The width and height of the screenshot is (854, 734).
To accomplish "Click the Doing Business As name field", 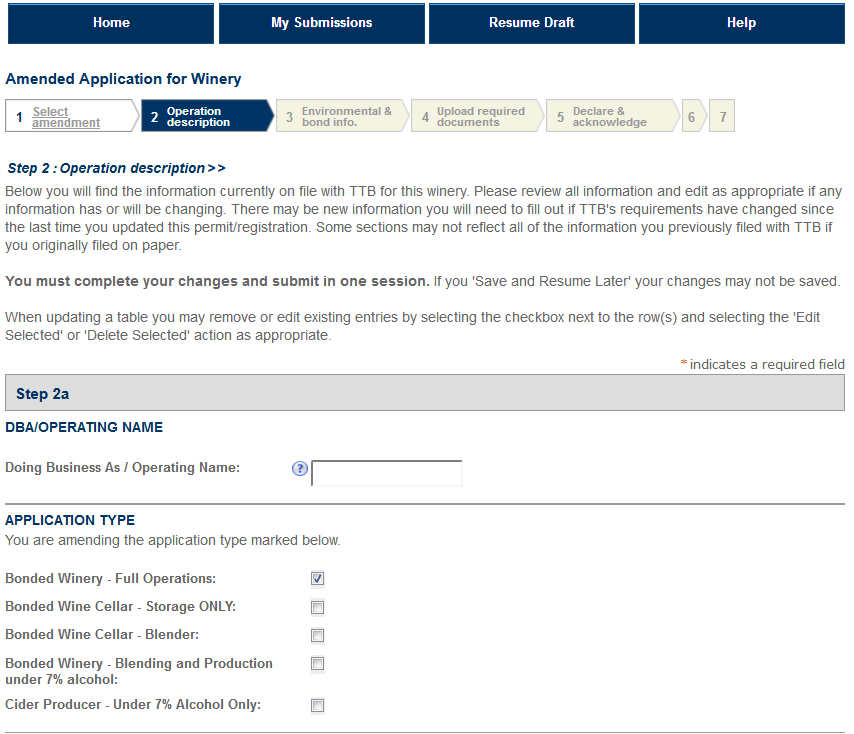I will (387, 473).
